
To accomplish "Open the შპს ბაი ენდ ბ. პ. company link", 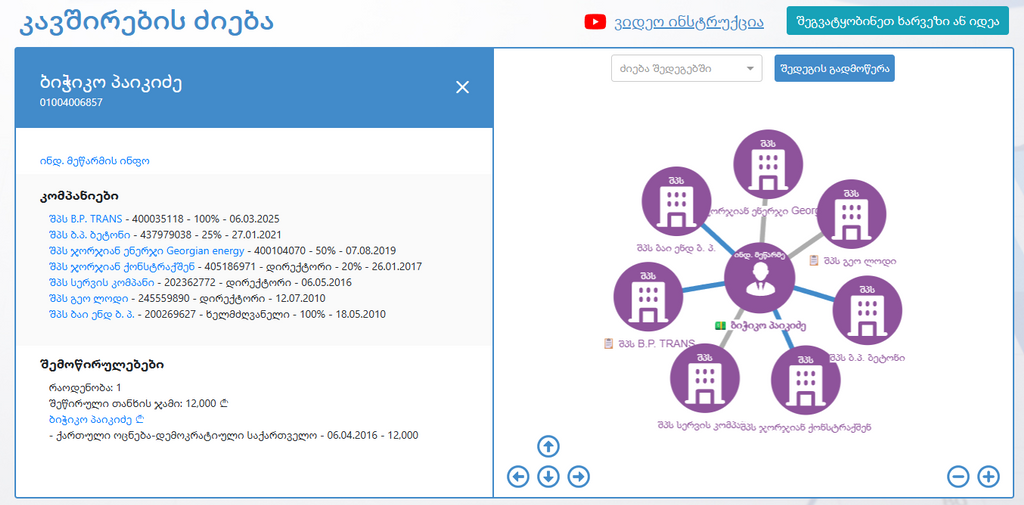I will pyautogui.click(x=94, y=314).
